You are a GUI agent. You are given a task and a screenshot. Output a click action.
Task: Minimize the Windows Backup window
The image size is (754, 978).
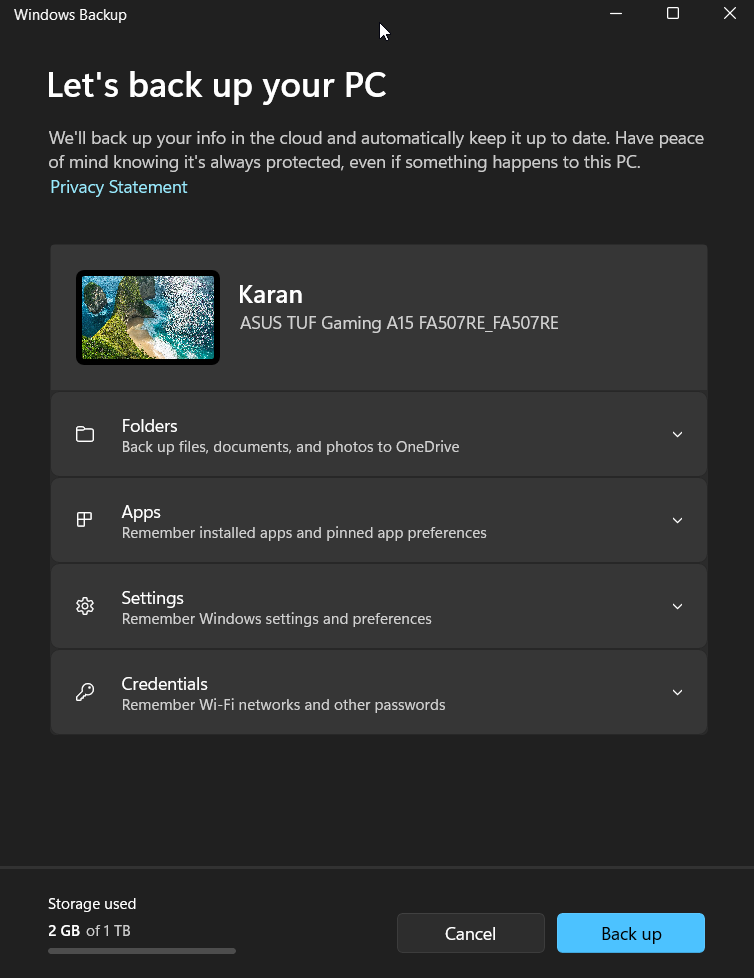tap(616, 14)
